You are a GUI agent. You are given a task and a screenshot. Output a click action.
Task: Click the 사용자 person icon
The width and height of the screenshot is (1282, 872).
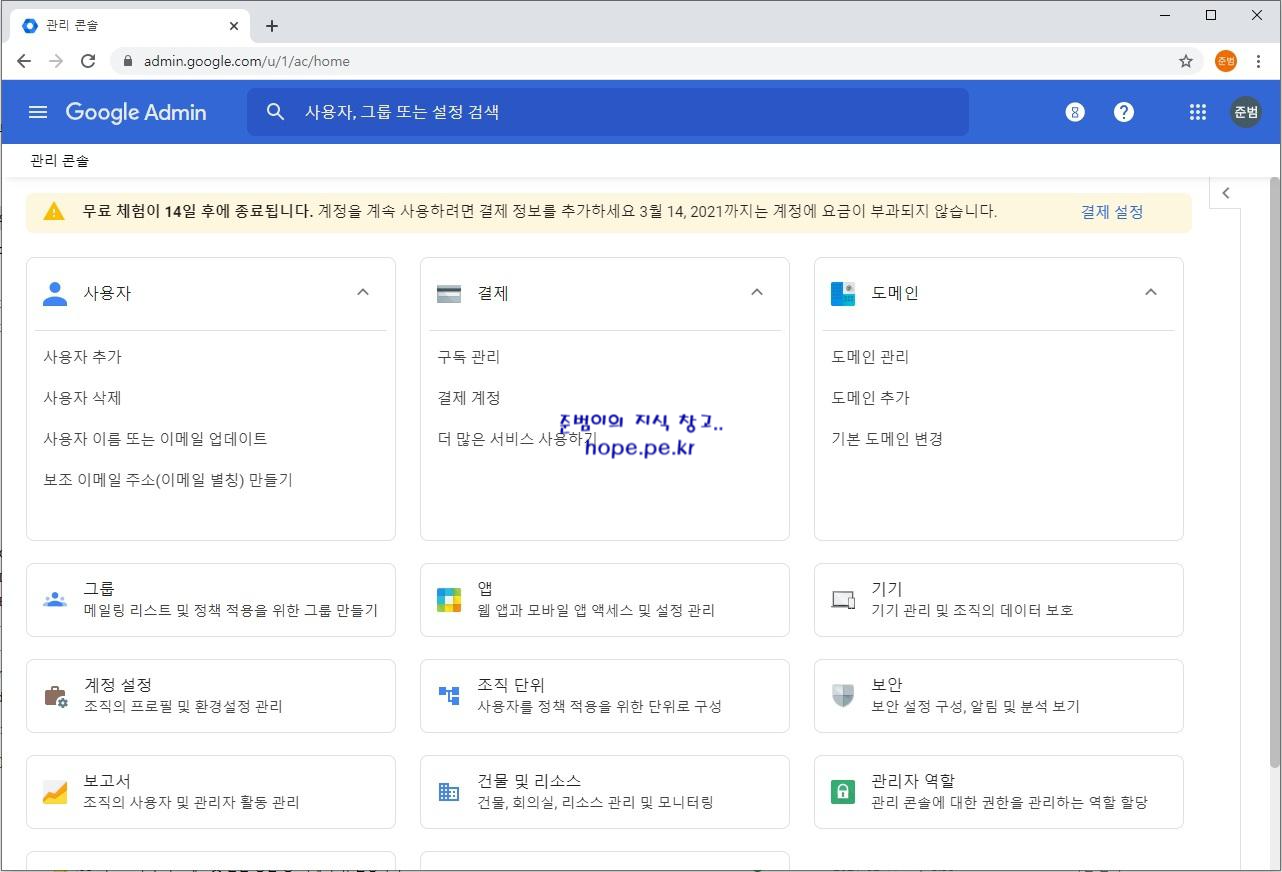[x=55, y=293]
